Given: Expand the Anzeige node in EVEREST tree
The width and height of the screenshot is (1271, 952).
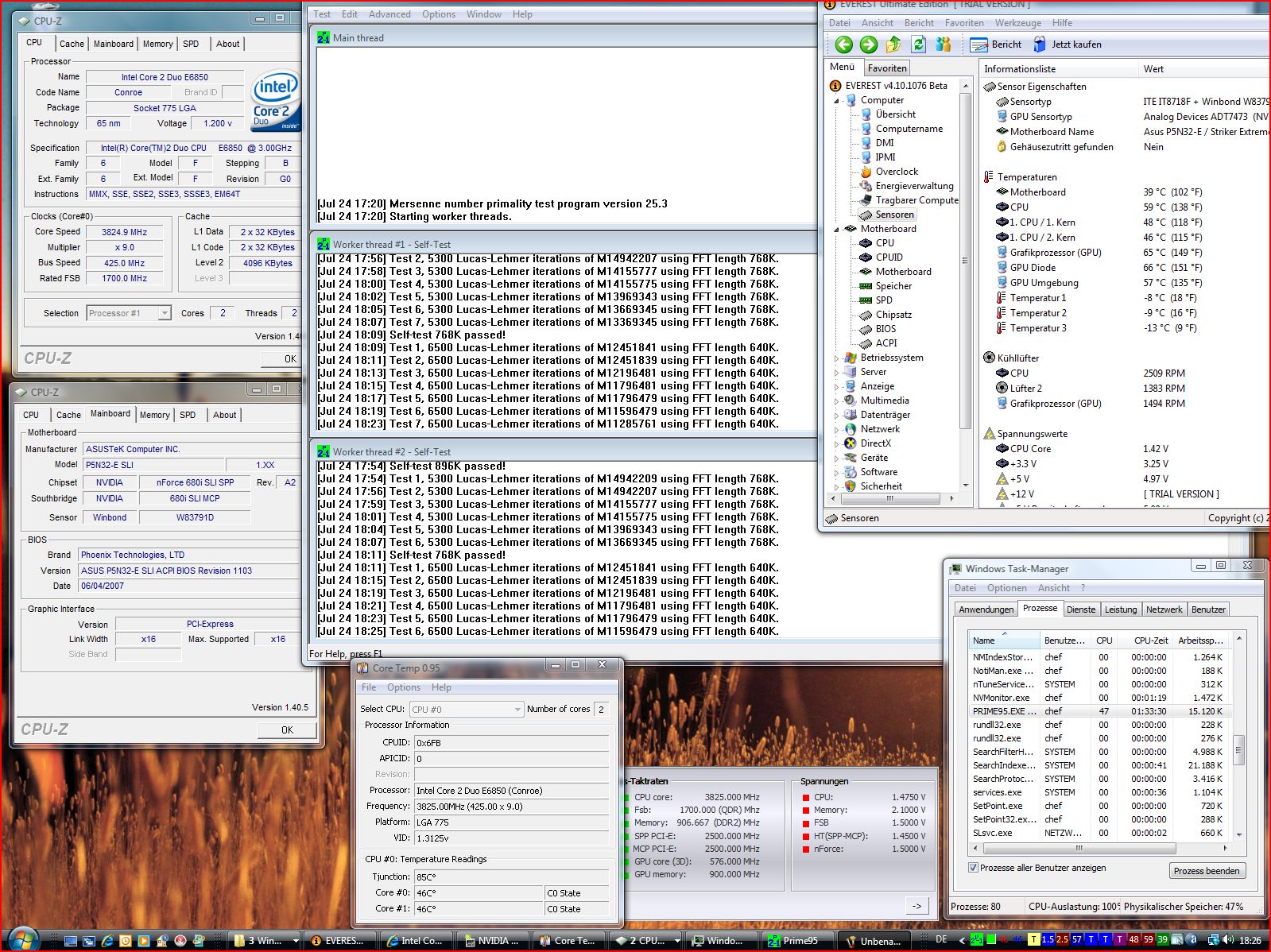Looking at the screenshot, I should (837, 387).
